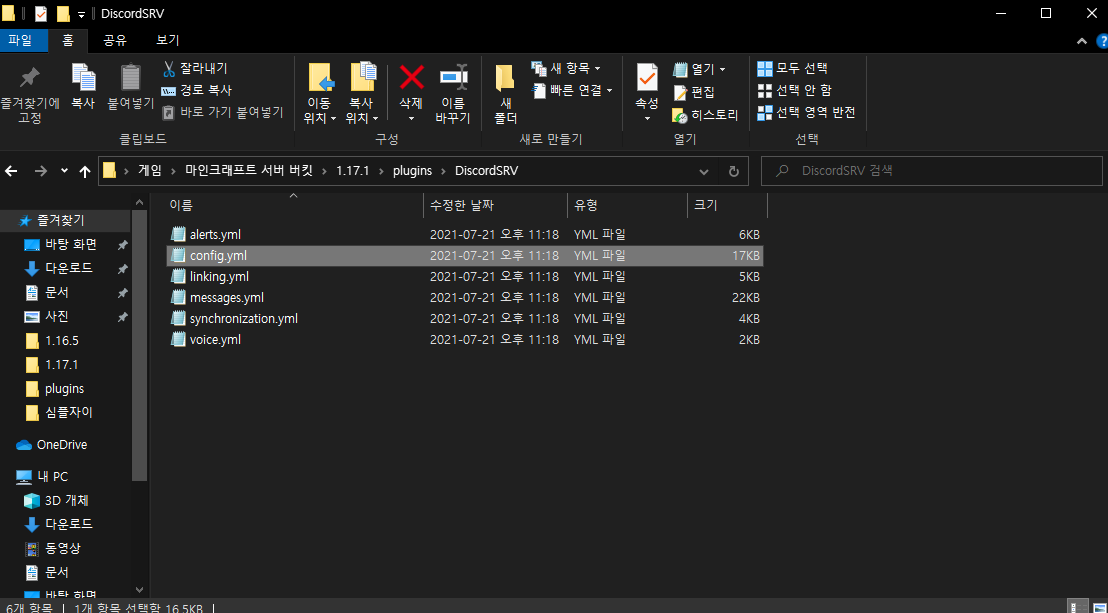Viewport: 1108px width, 613px height.
Task: Open 심플자이 folder in navigation pane
Action: [x=69, y=412]
